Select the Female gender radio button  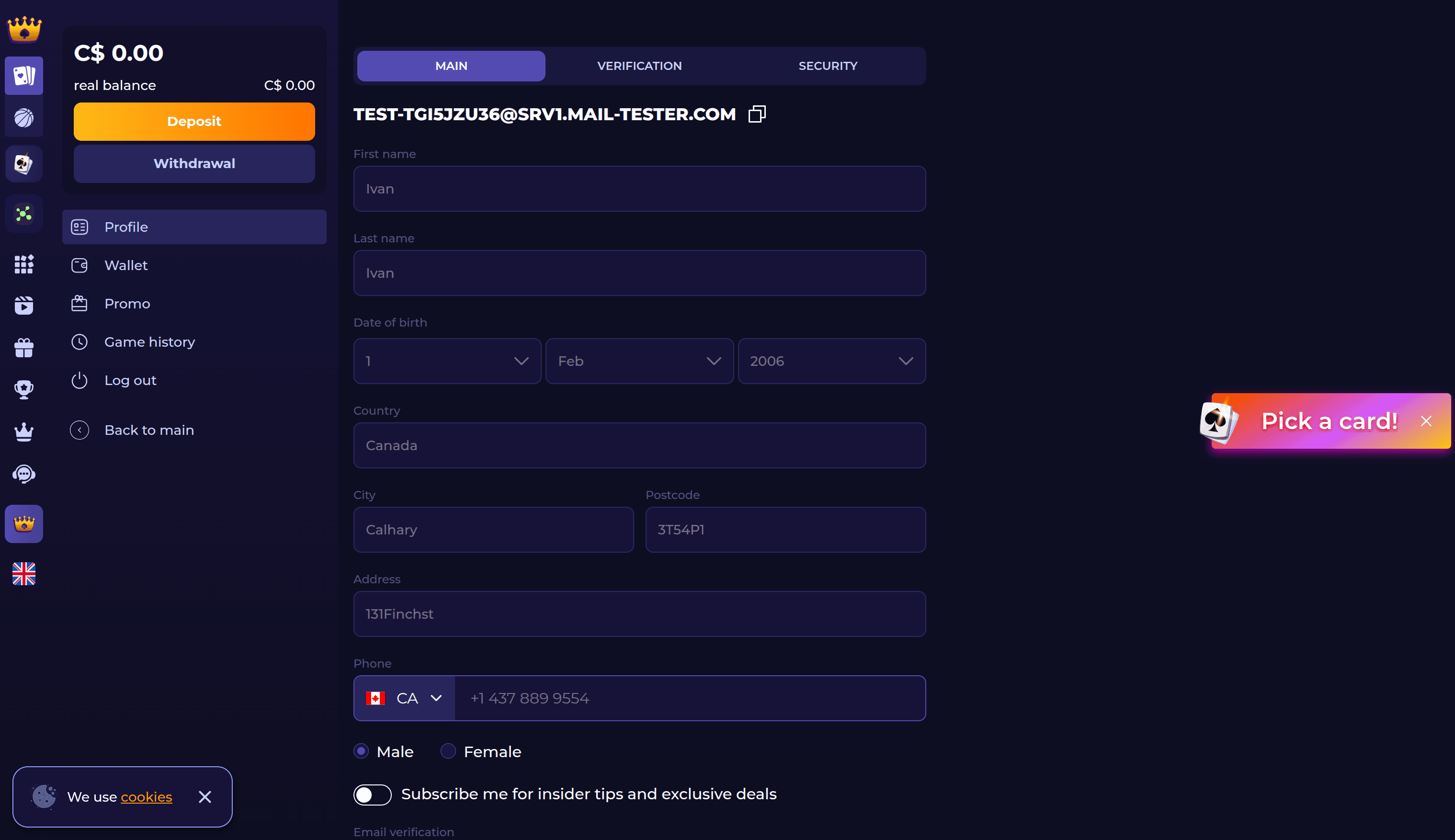tap(447, 750)
